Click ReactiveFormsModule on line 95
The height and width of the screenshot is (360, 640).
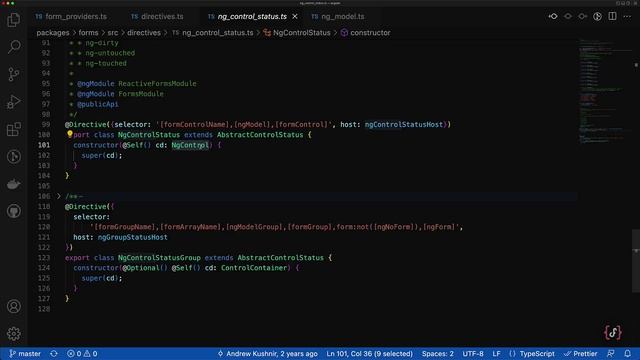pos(157,84)
